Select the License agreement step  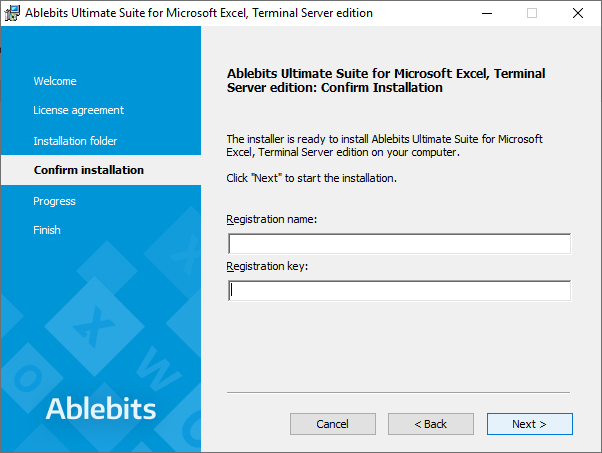78,110
